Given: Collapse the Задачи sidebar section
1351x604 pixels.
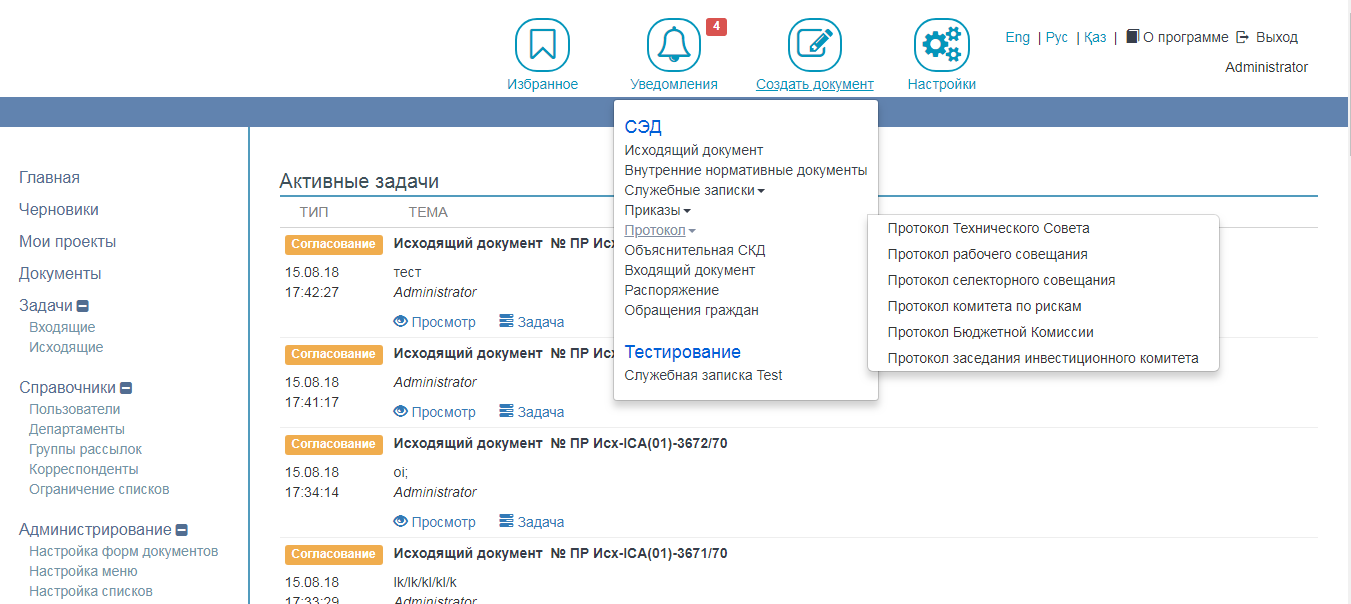Looking at the screenshot, I should coord(83,307).
